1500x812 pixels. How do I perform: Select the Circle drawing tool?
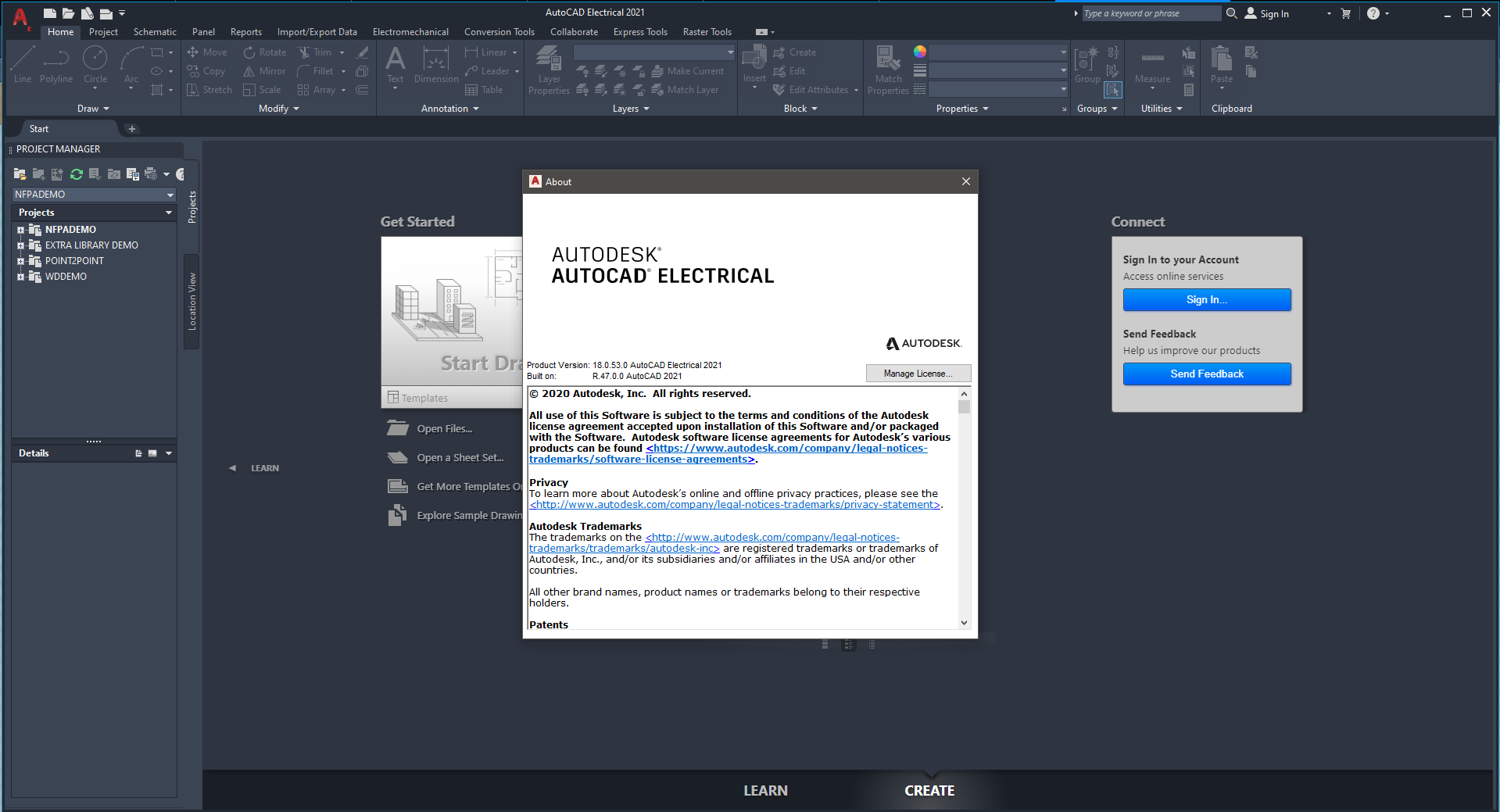[95, 63]
